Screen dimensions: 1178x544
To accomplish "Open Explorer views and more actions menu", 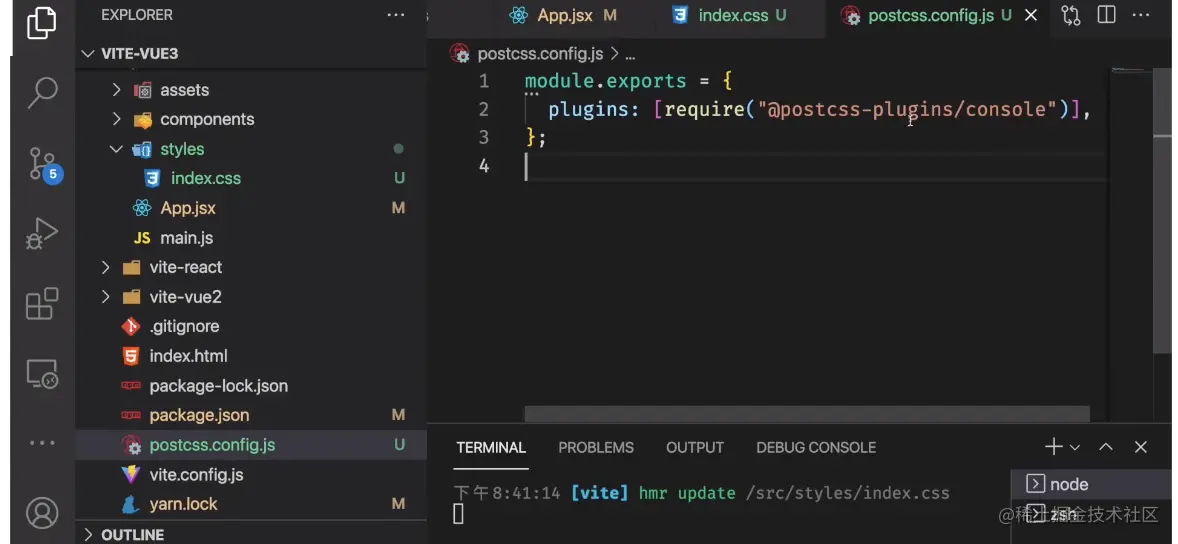I will coord(396,15).
